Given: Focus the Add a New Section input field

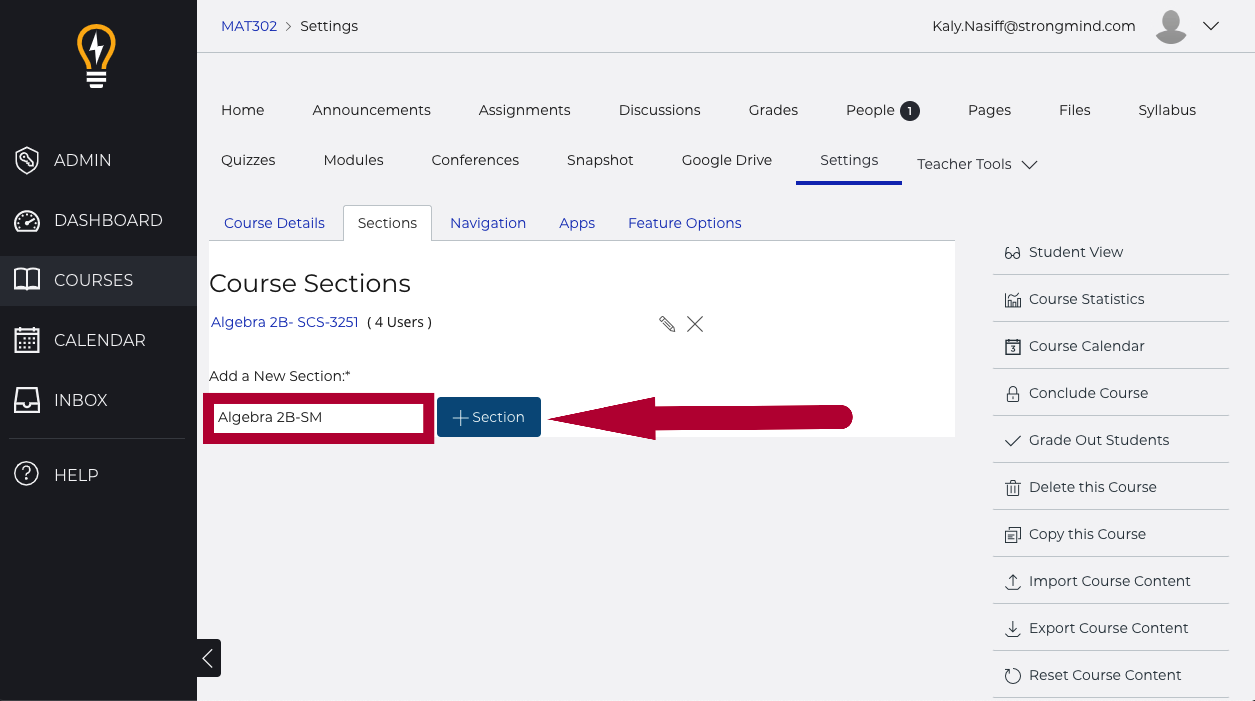Looking at the screenshot, I should pyautogui.click(x=319, y=417).
